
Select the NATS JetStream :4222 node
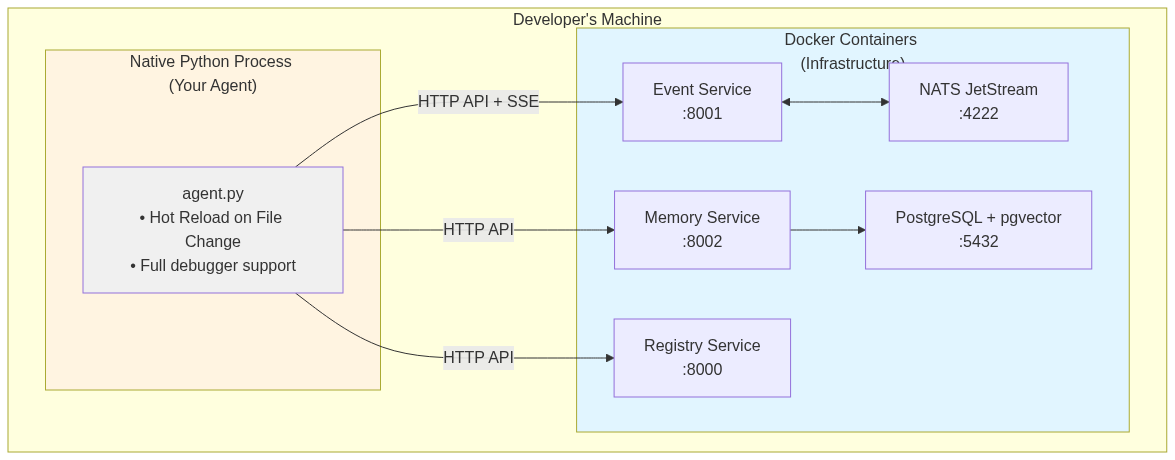click(978, 102)
